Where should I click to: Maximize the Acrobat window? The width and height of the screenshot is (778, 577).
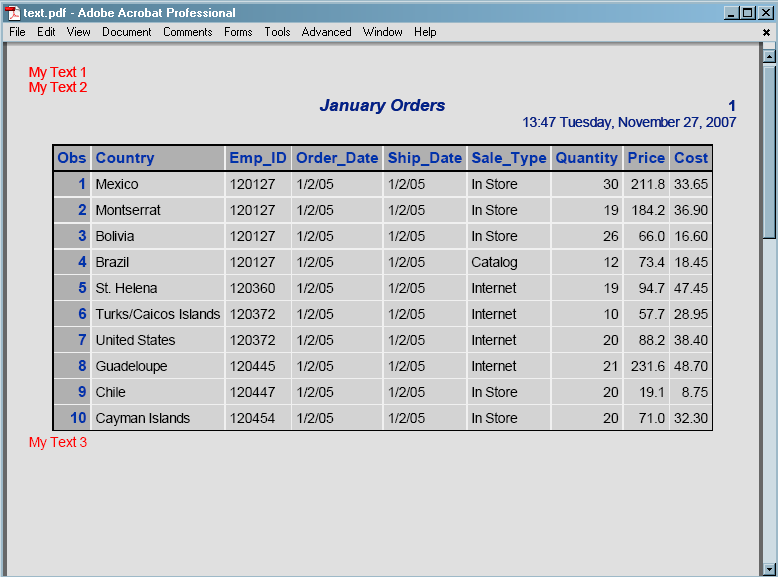(x=748, y=13)
